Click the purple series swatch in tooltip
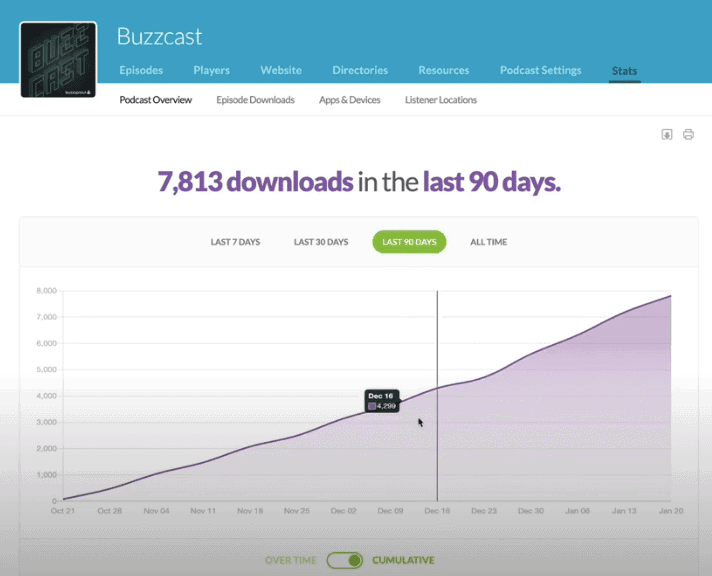 [372, 406]
